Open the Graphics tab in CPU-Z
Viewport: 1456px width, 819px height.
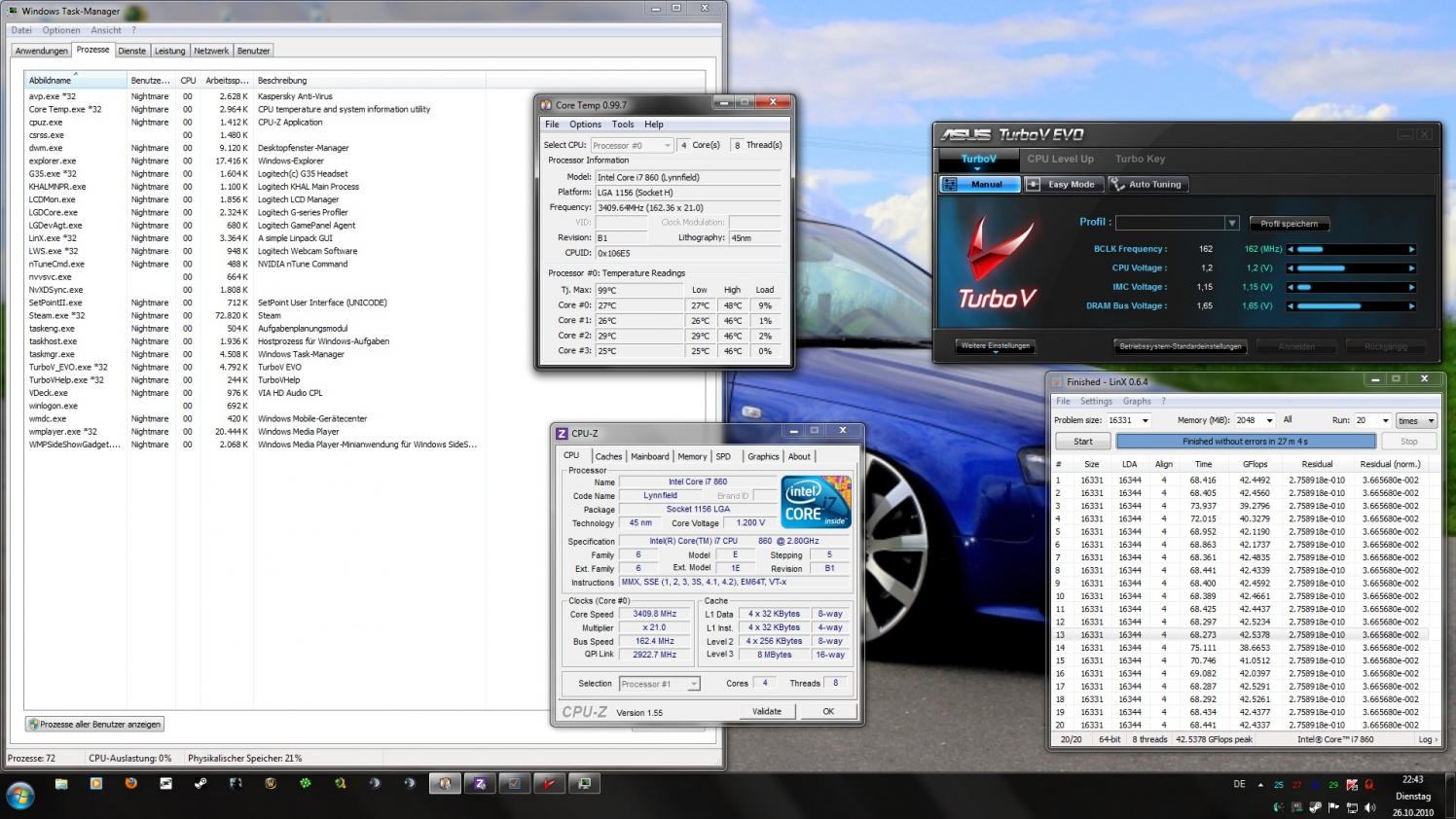coord(763,456)
